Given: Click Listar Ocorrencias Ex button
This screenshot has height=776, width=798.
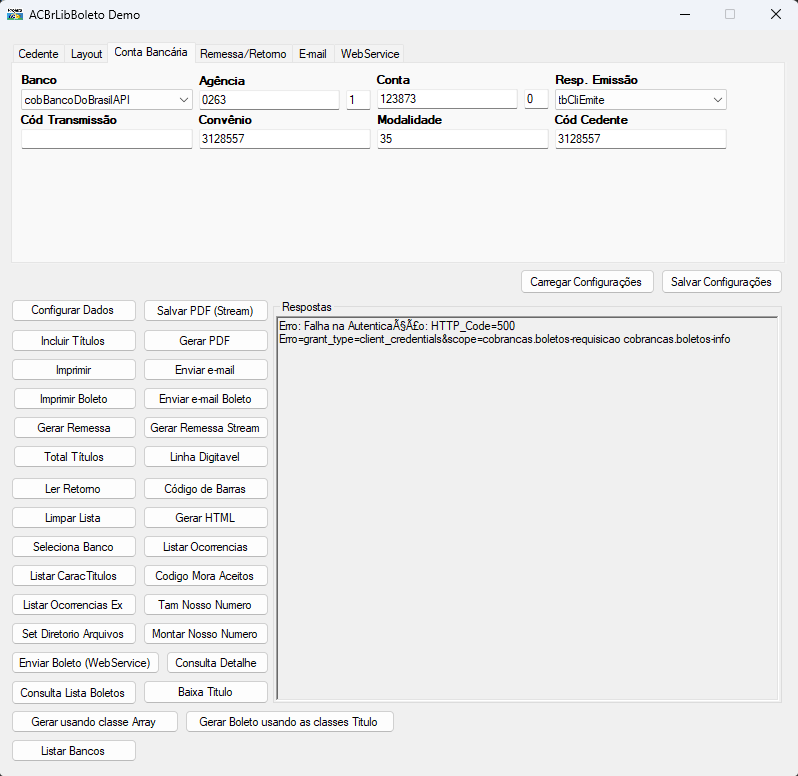Looking at the screenshot, I should (x=74, y=605).
